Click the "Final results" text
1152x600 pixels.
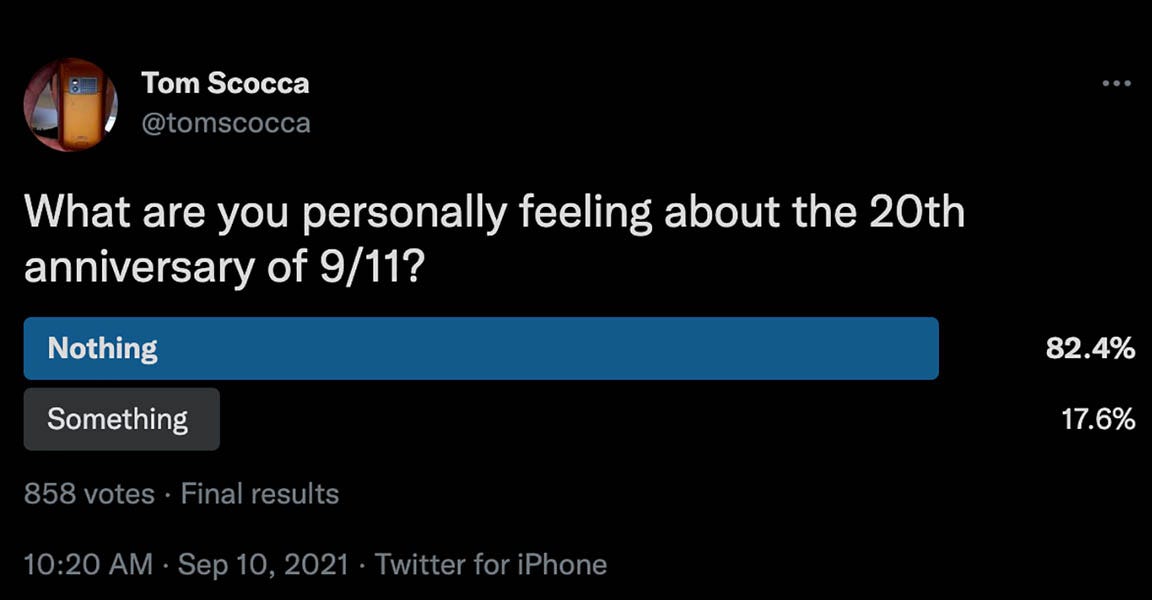tap(260, 494)
